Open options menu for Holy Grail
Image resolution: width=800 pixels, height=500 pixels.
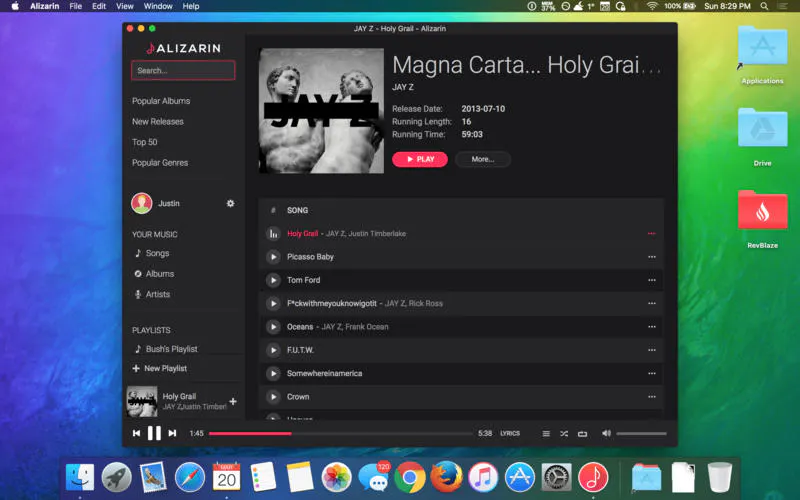coord(652,234)
